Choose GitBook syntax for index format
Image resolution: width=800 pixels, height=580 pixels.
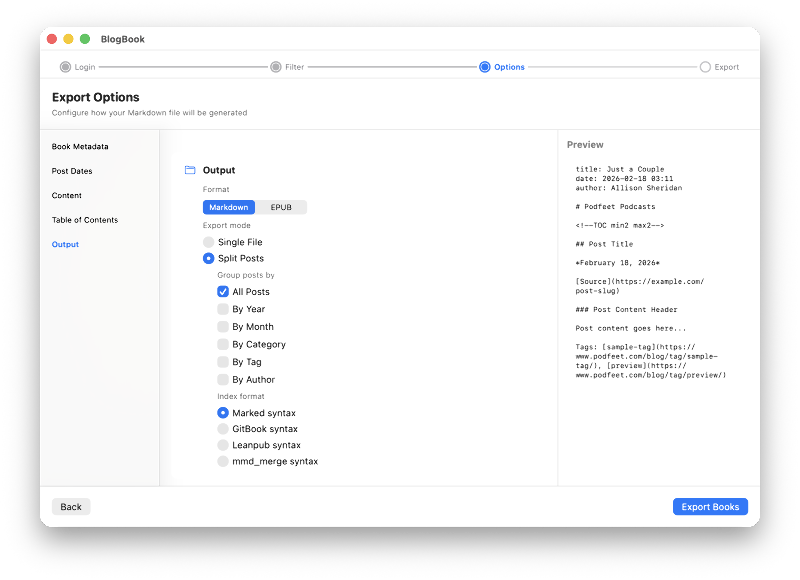[222, 428]
